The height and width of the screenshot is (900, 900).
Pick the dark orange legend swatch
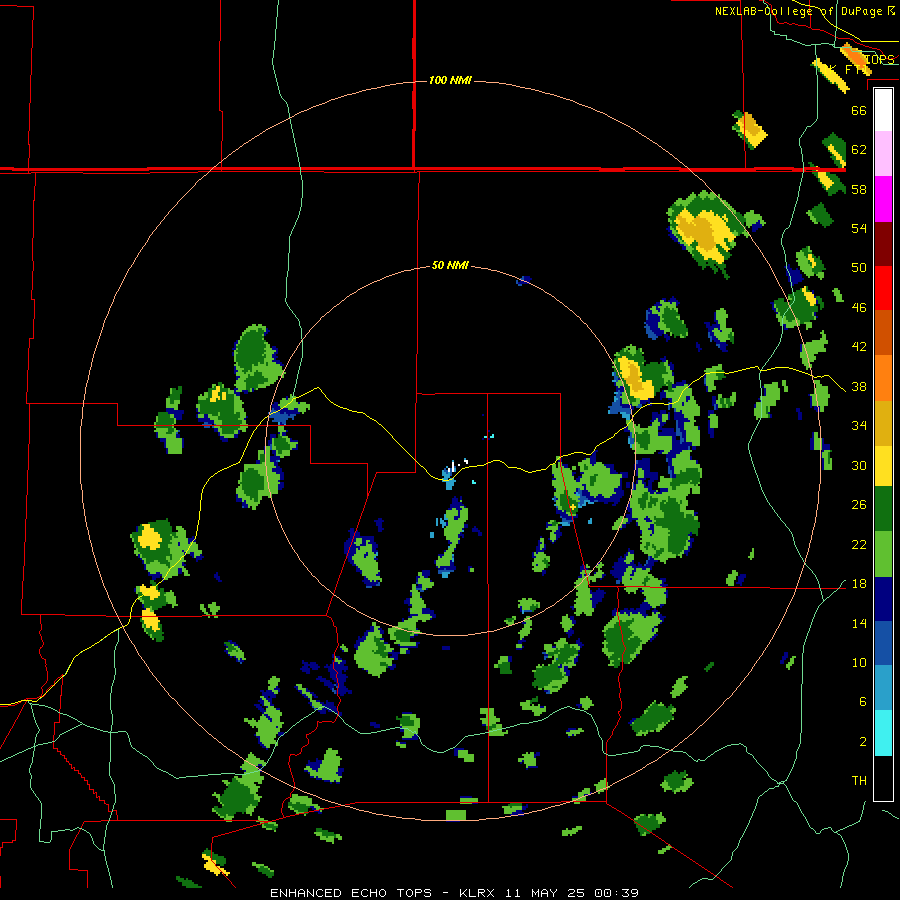(x=883, y=333)
